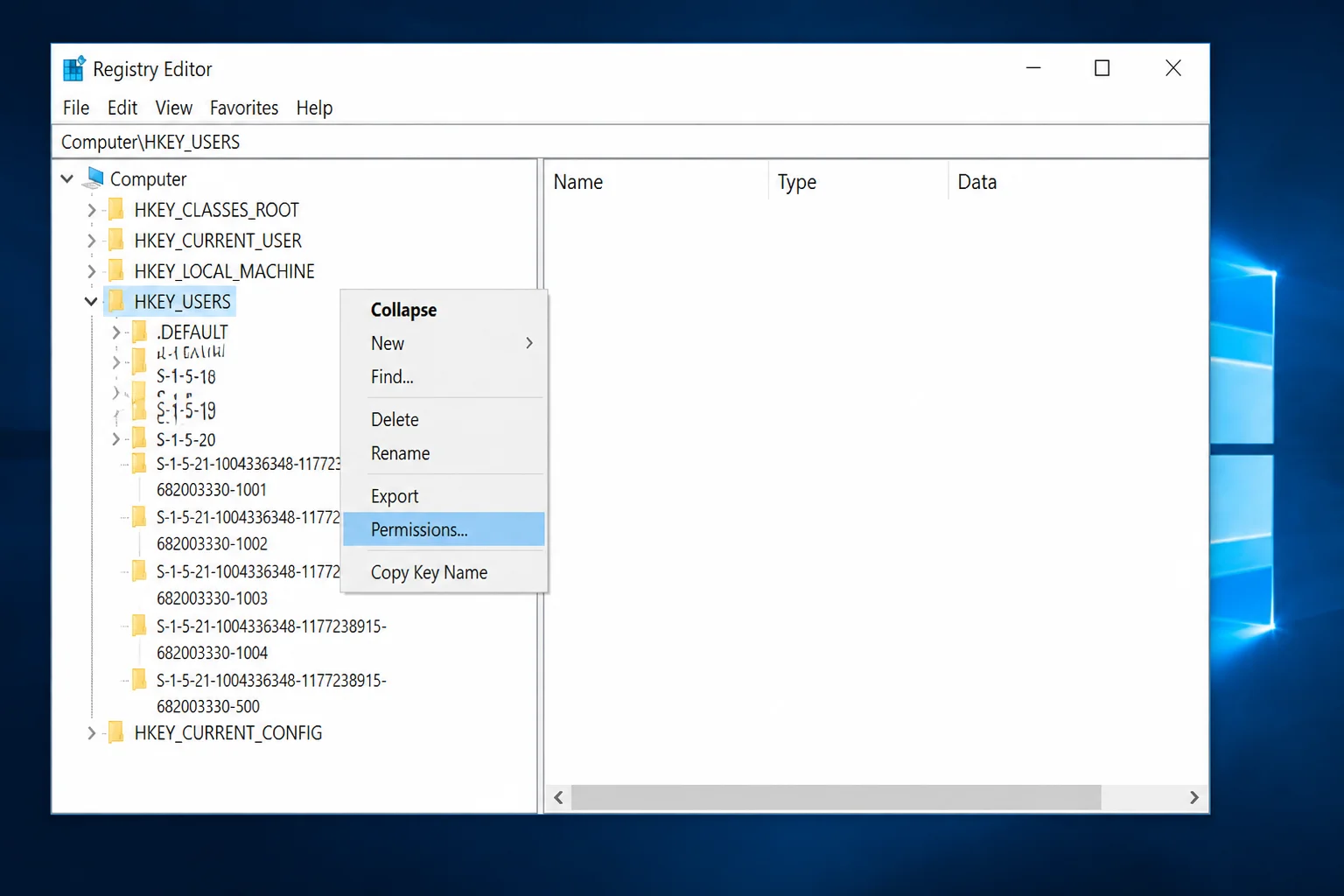Open the File menu
Image resolution: width=1344 pixels, height=896 pixels.
coord(76,108)
